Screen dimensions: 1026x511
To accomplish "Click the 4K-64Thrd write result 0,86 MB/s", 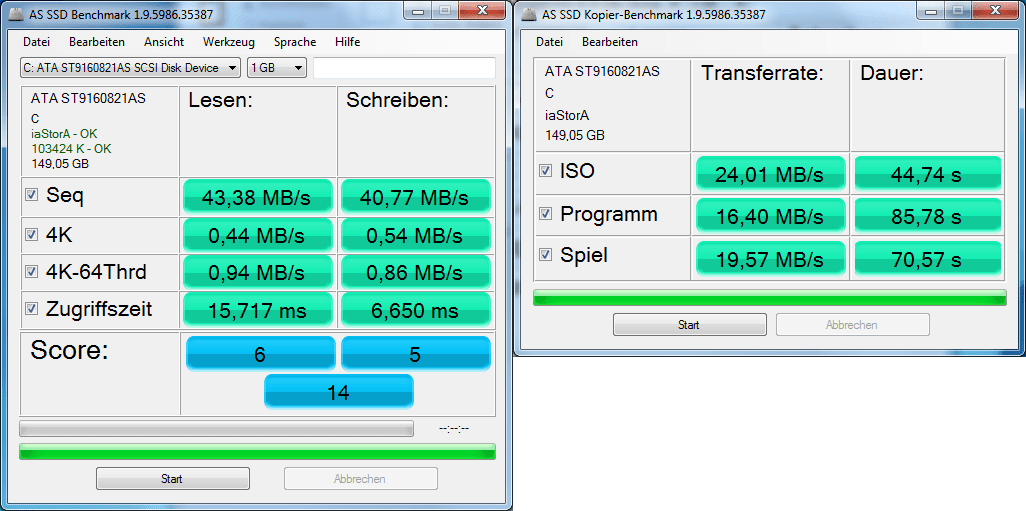I will point(416,272).
